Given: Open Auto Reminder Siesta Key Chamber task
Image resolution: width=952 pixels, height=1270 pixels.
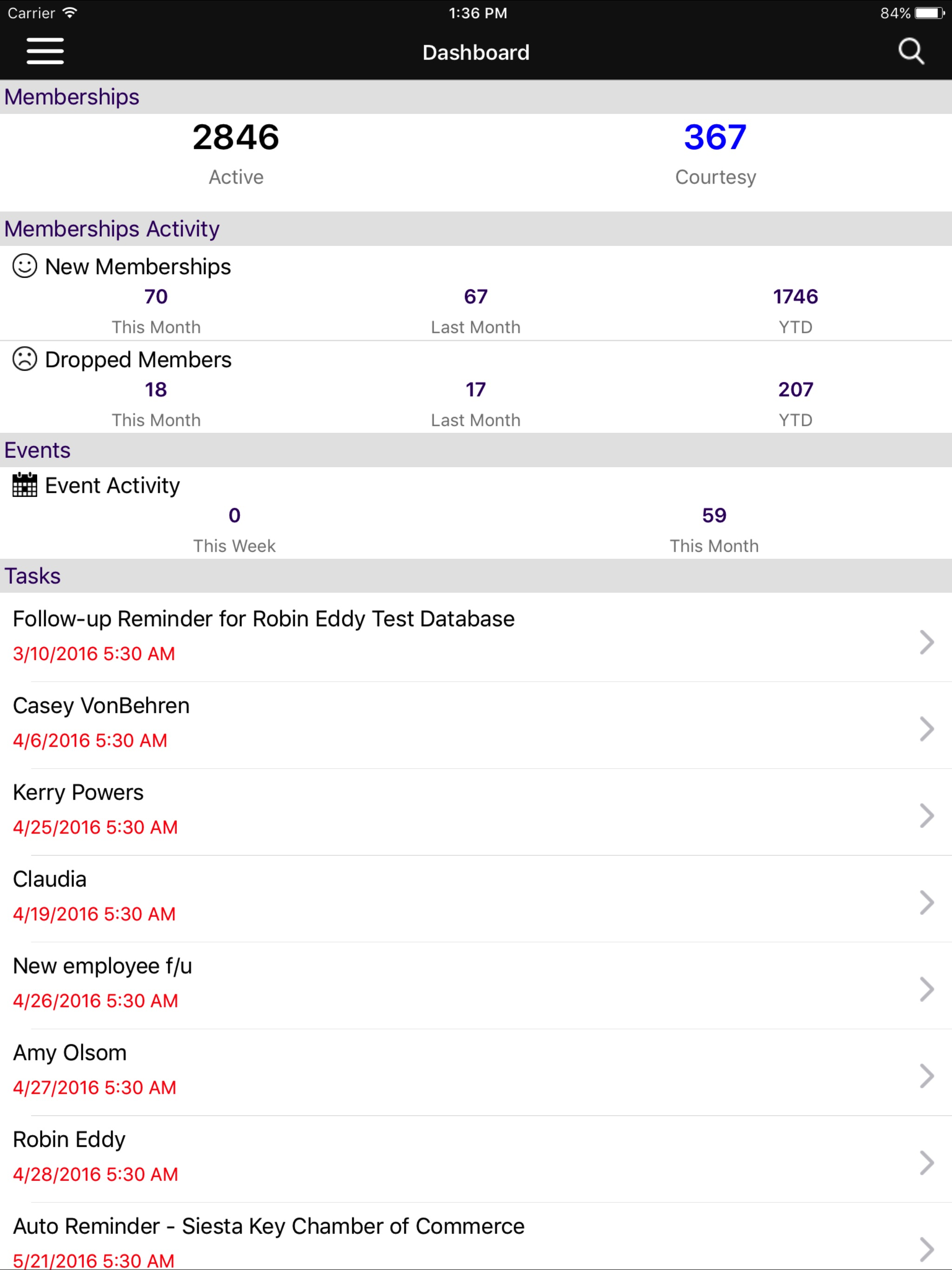Looking at the screenshot, I should 476,1237.
